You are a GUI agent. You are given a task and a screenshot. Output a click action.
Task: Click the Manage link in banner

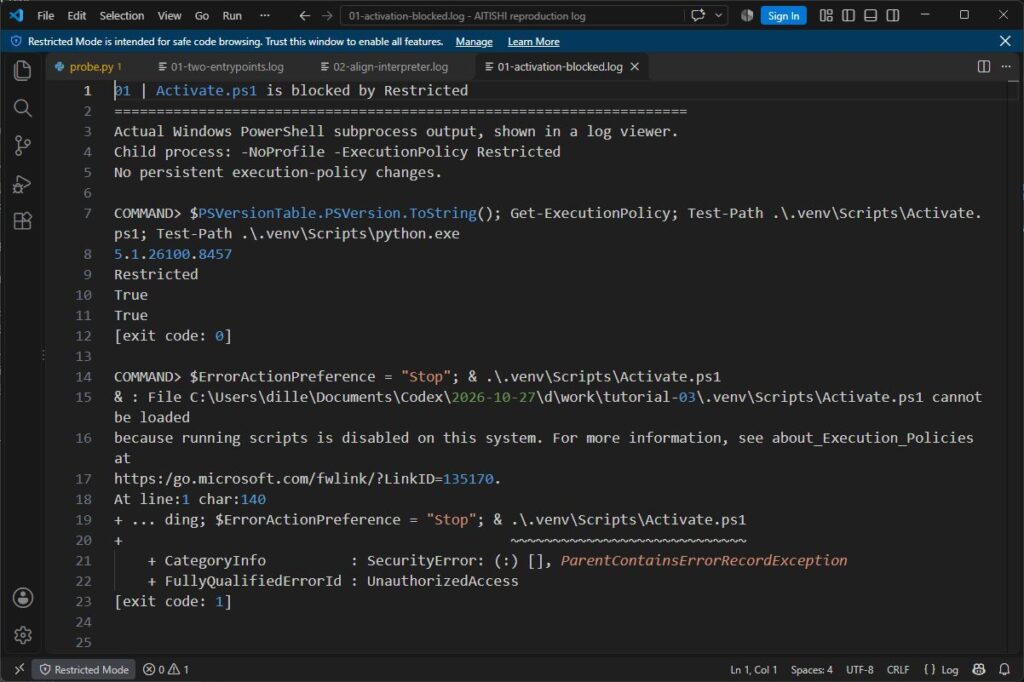pos(474,42)
